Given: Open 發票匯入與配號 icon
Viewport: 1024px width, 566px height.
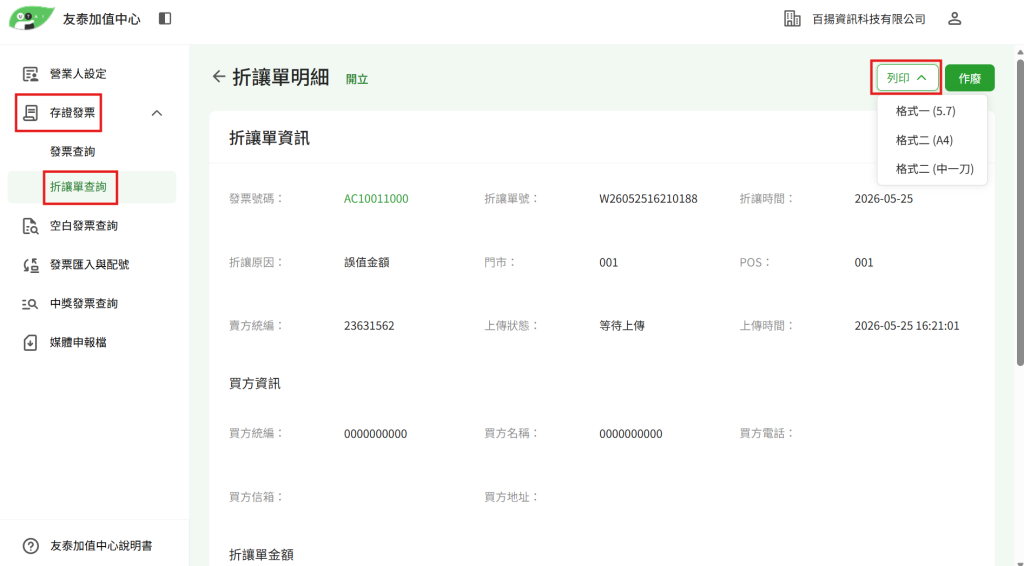Looking at the screenshot, I should tap(30, 264).
